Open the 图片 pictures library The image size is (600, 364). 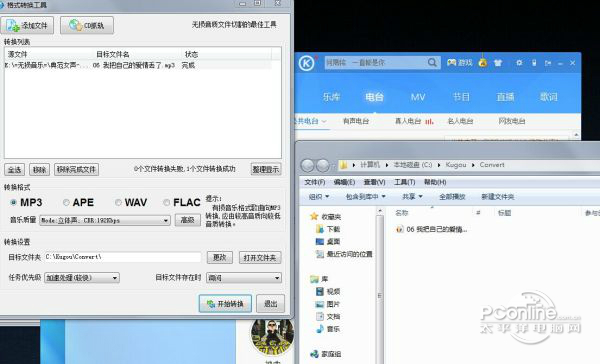point(328,304)
